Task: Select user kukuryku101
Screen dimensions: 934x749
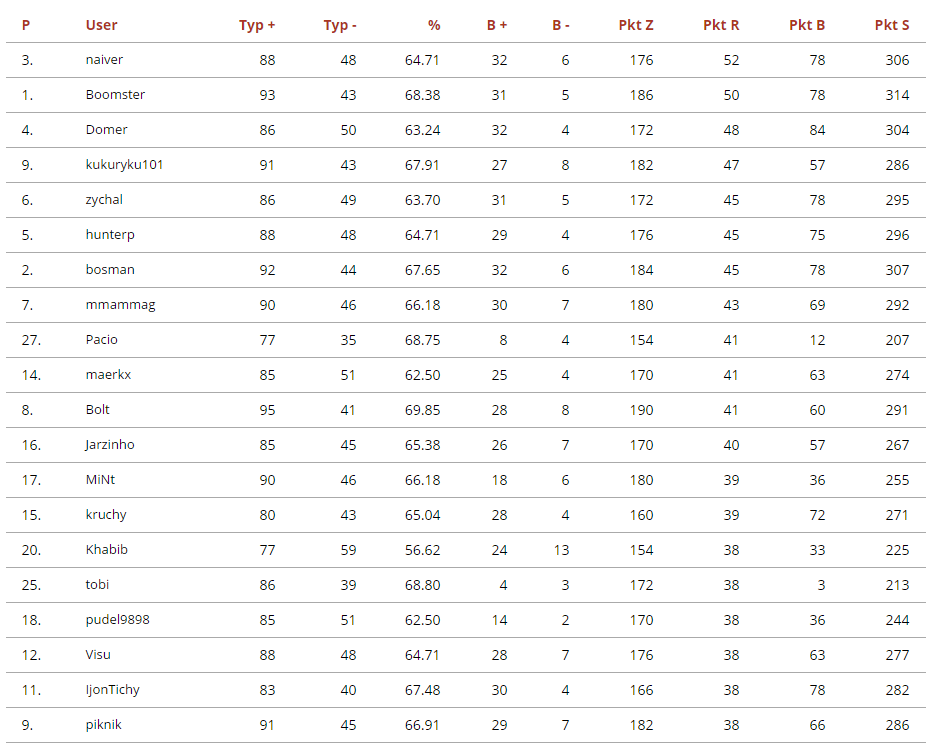Action: click(x=124, y=165)
